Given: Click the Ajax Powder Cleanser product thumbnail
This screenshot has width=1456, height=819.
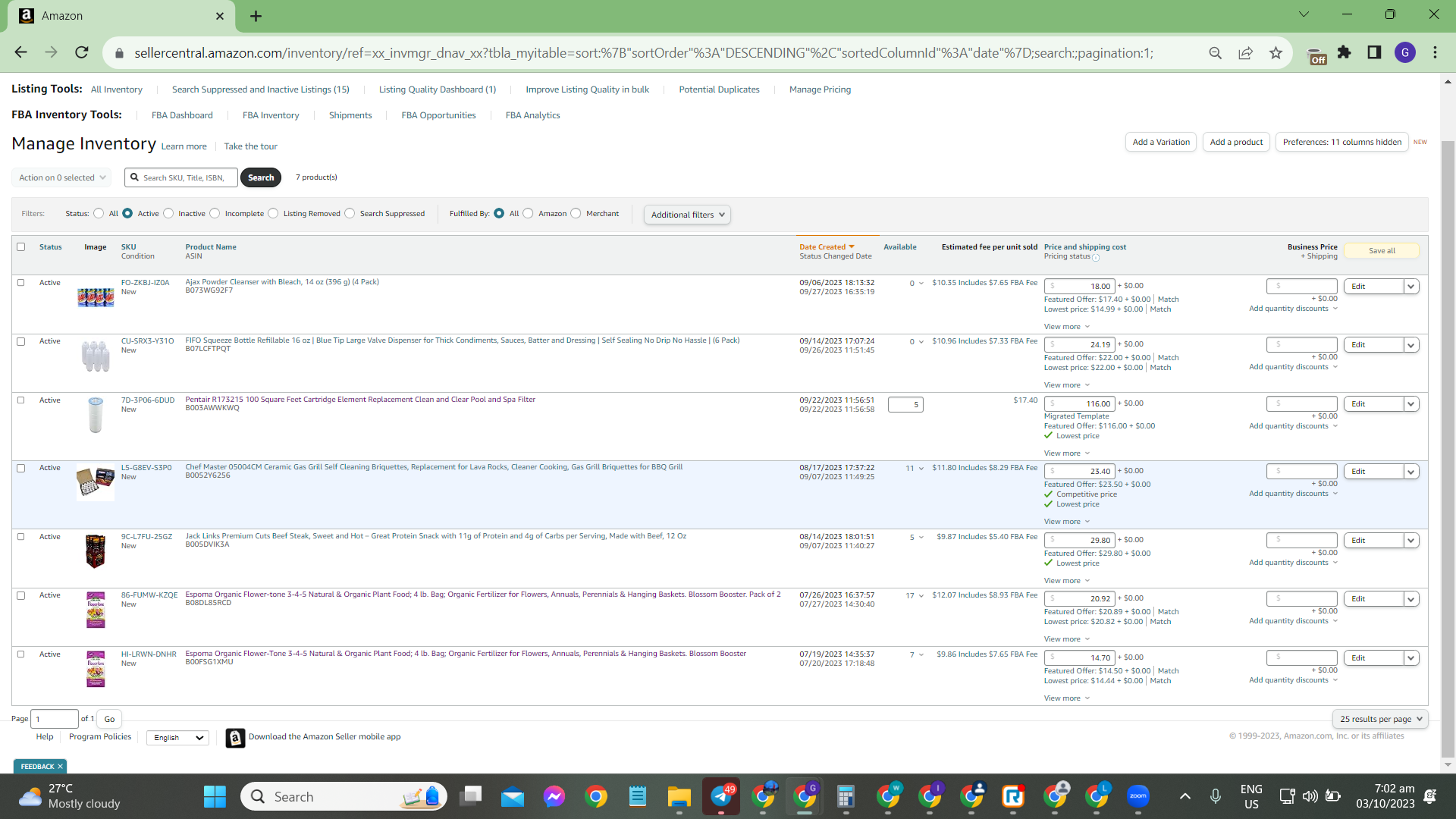Looking at the screenshot, I should [96, 297].
